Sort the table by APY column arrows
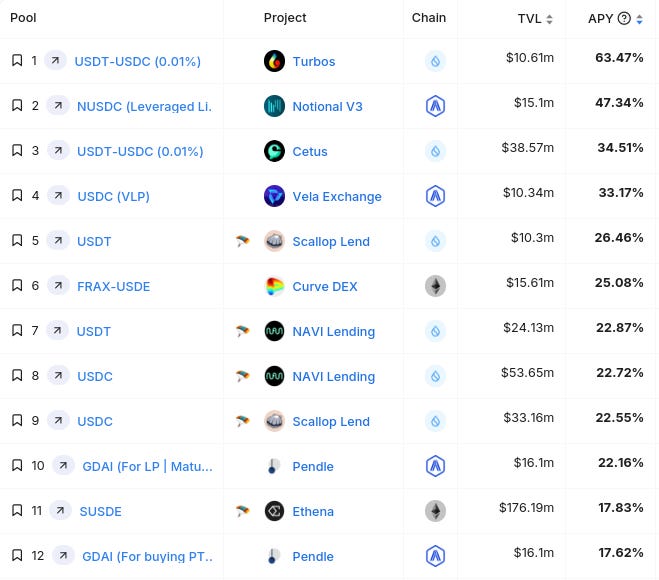This screenshot has width=659, height=580. click(639, 18)
